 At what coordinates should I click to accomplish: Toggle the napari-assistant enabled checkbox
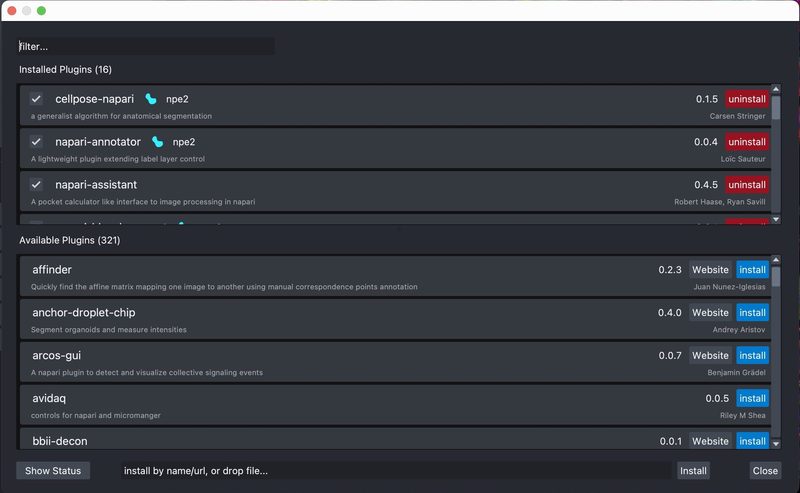(x=36, y=184)
